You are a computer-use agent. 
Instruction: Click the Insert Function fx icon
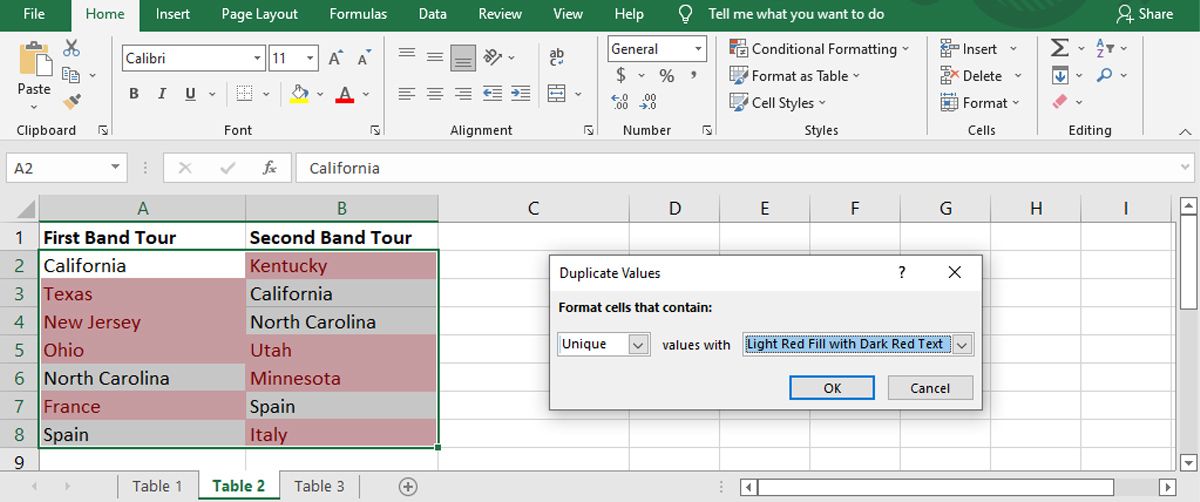(x=270, y=168)
